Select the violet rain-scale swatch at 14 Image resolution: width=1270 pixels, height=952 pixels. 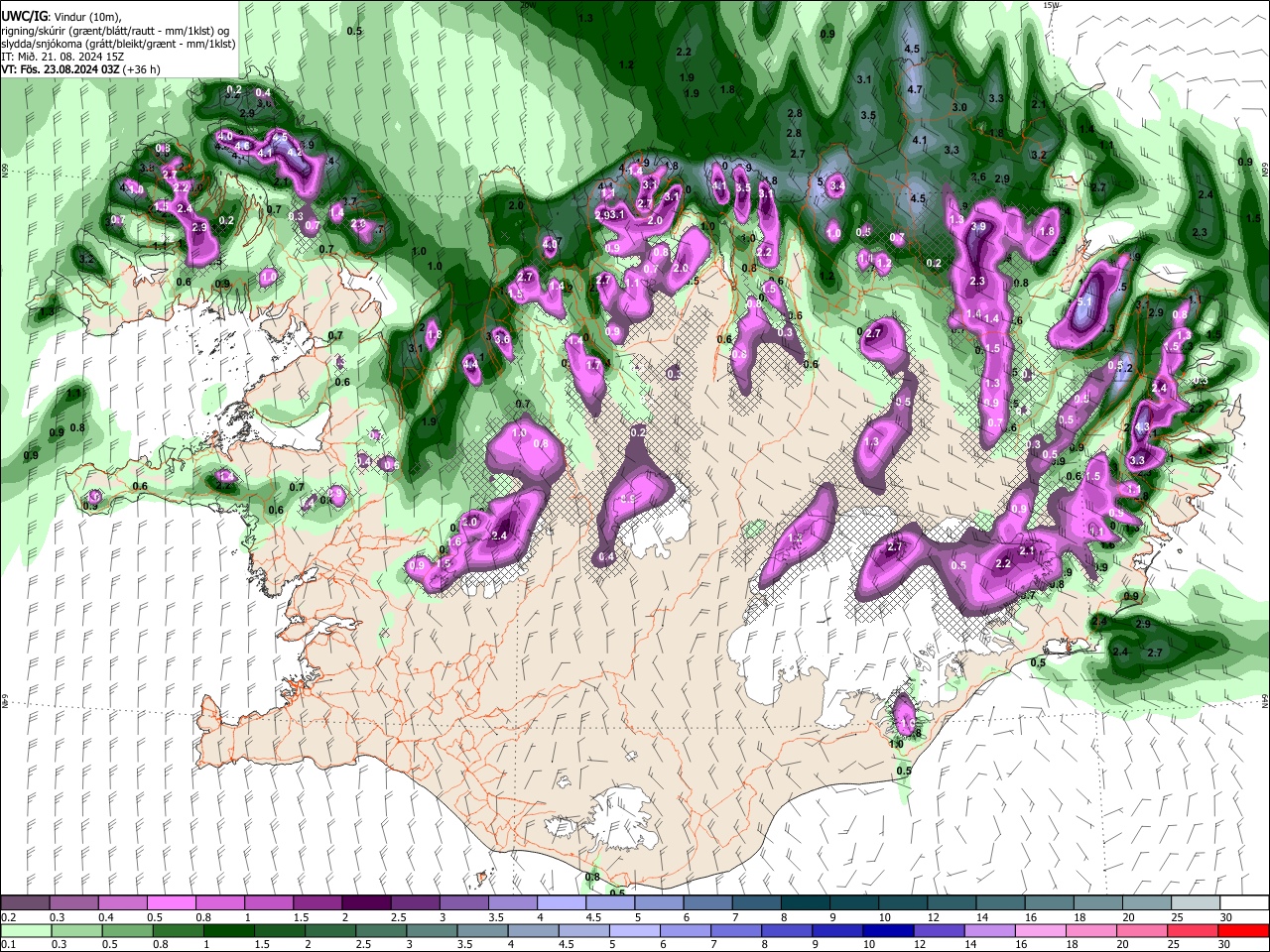point(989,931)
